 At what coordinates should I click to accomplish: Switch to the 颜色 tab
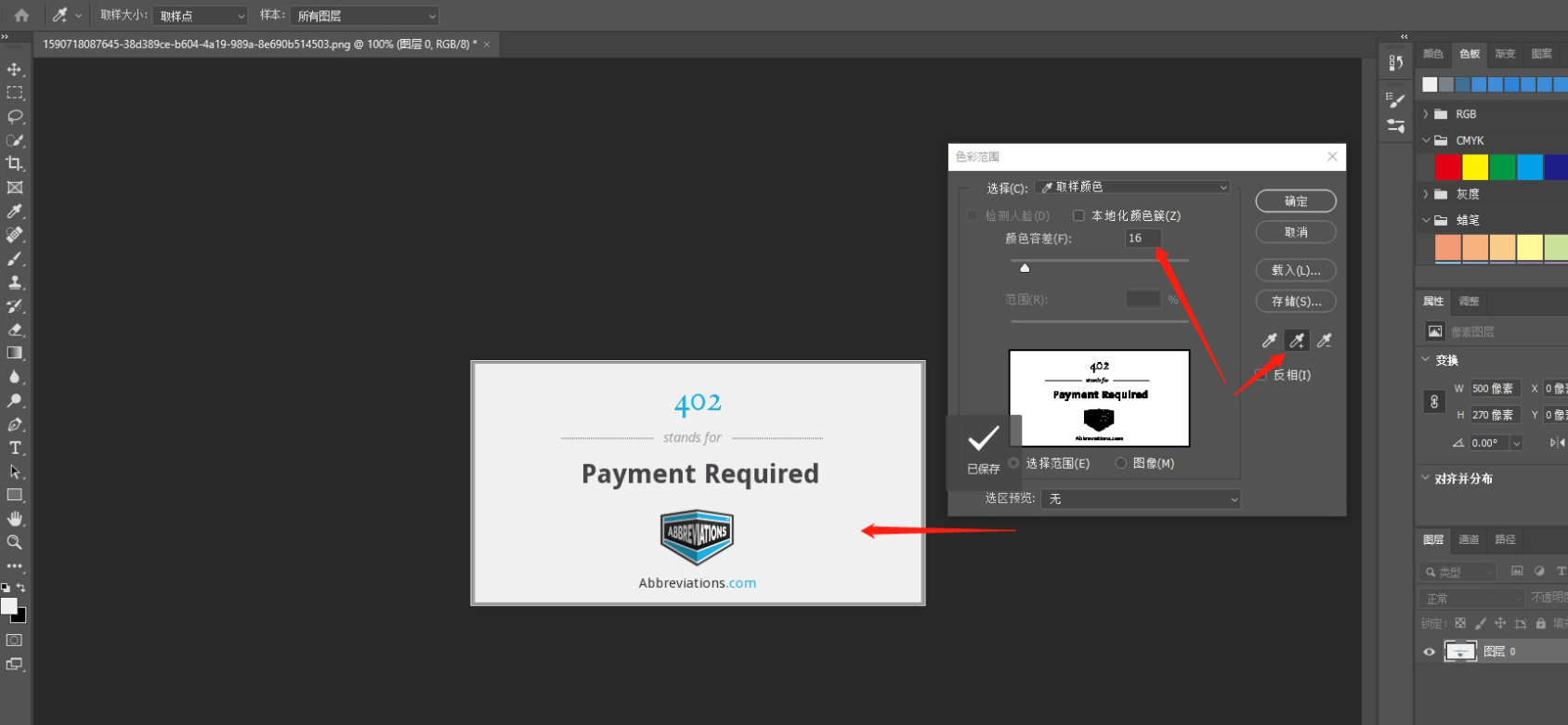(1433, 54)
